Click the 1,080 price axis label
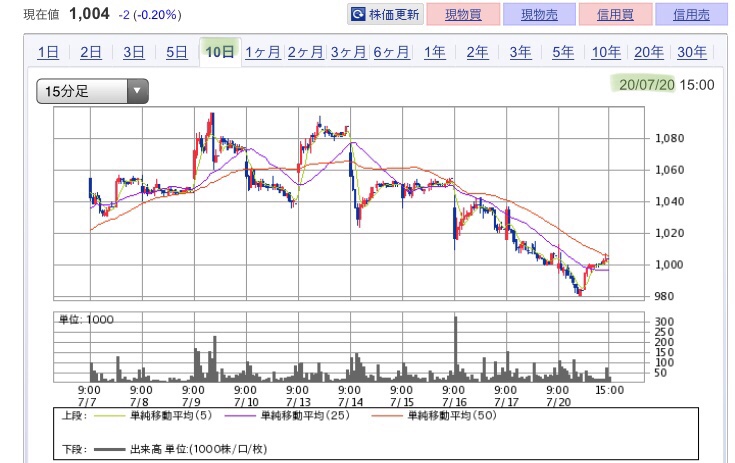 (669, 138)
